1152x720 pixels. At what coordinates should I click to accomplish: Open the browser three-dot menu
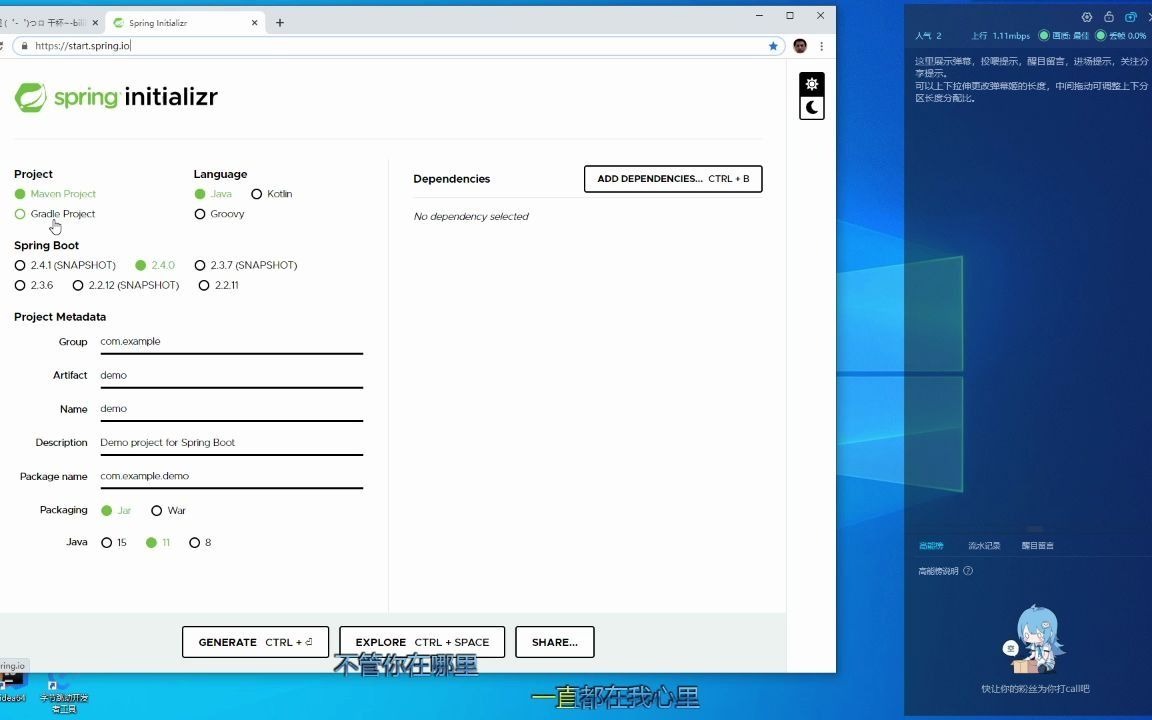click(820, 45)
